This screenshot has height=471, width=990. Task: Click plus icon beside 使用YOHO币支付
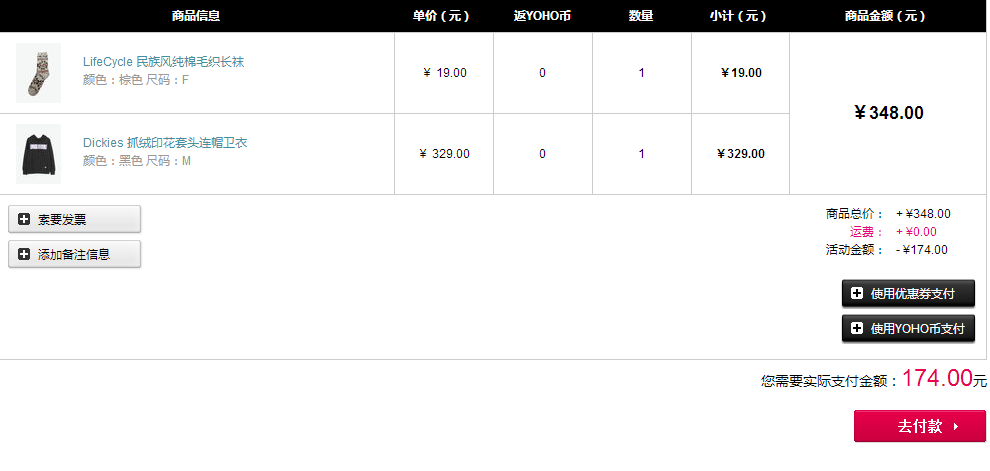click(x=857, y=328)
